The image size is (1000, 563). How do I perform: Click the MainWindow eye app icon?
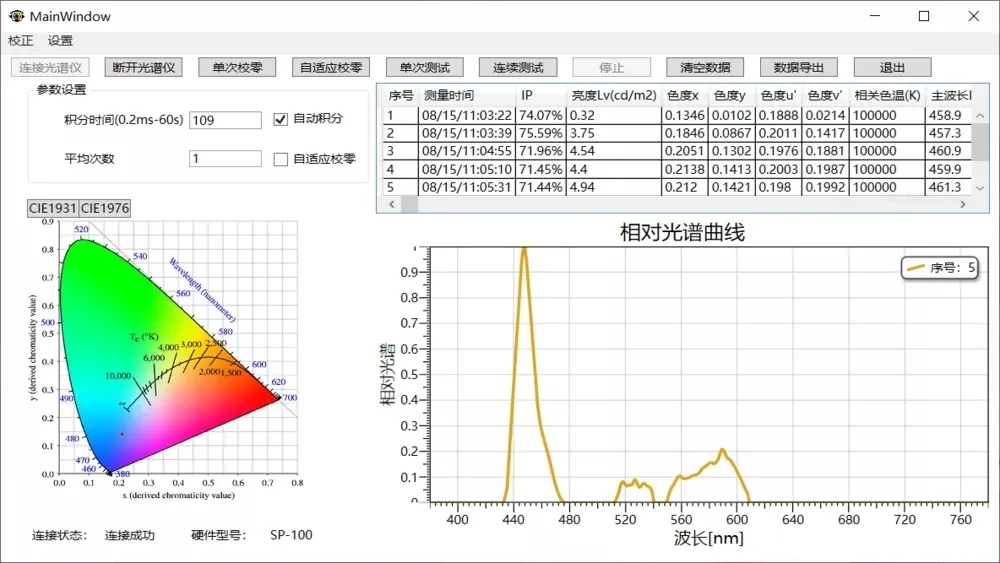point(16,16)
